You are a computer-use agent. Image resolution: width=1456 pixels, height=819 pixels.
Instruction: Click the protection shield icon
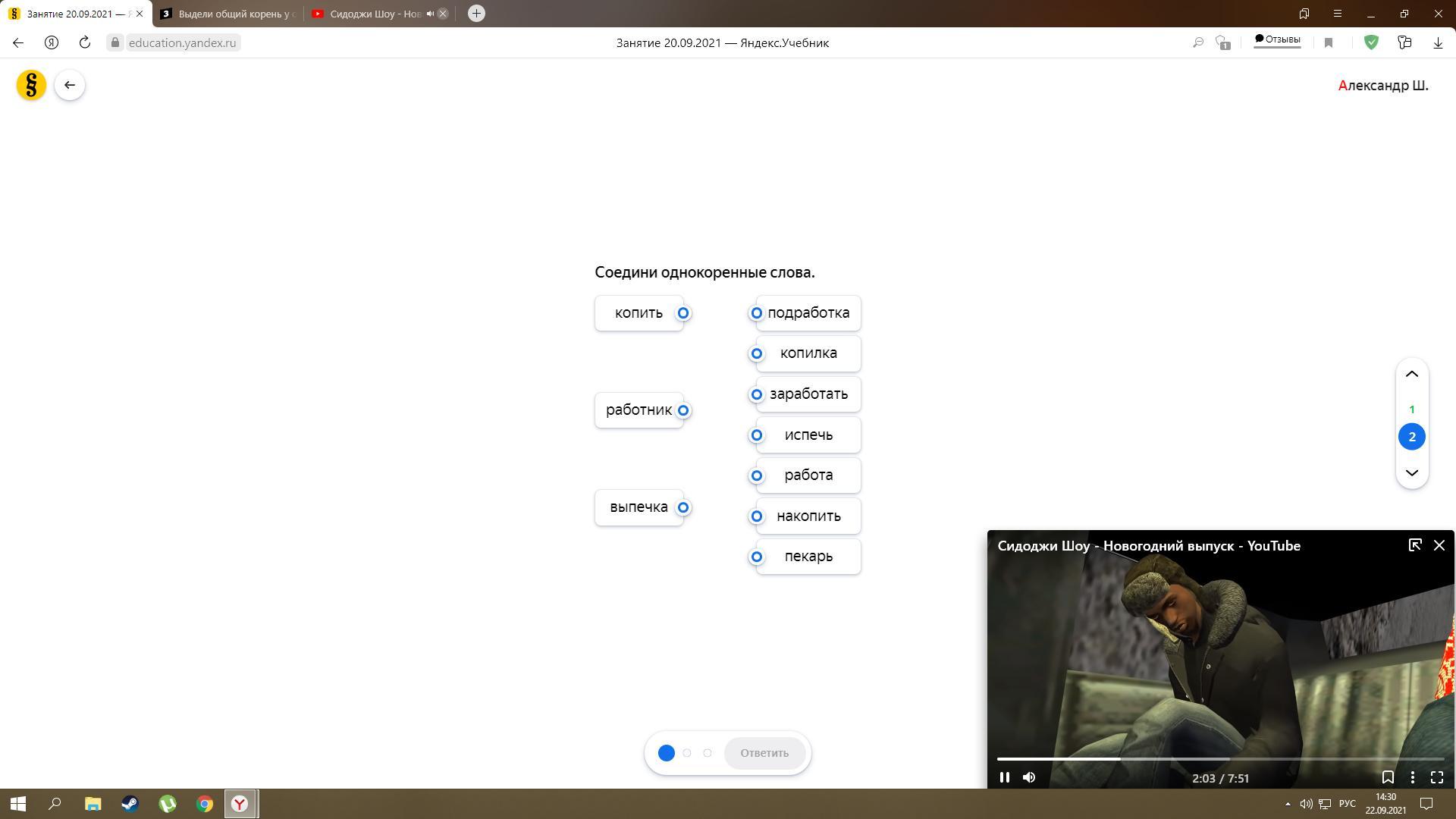(x=1371, y=42)
